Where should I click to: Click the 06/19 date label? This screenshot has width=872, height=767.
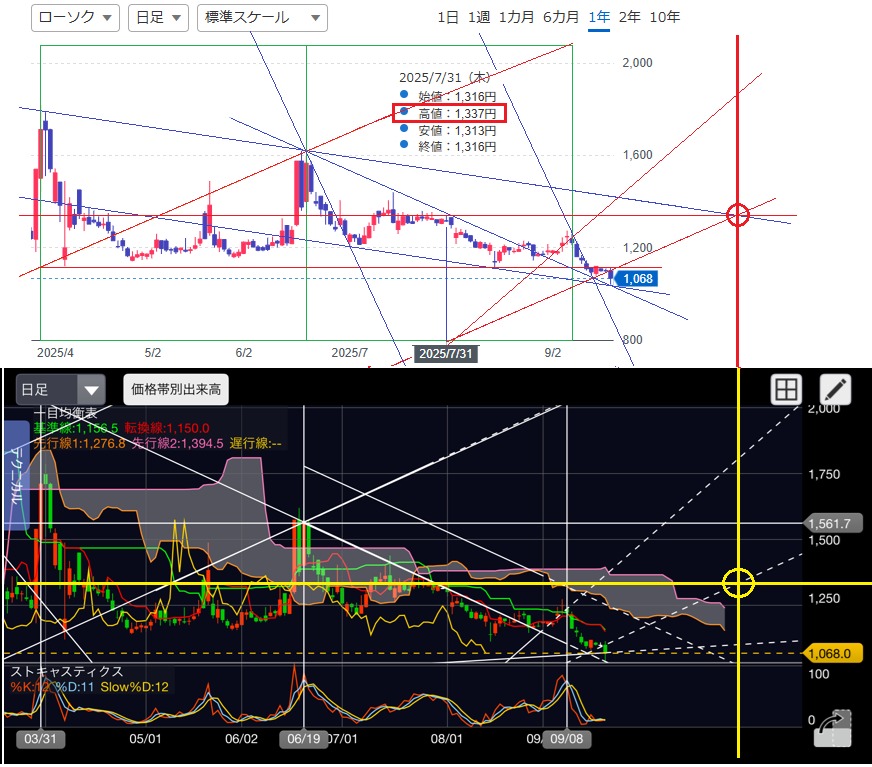pos(302,740)
